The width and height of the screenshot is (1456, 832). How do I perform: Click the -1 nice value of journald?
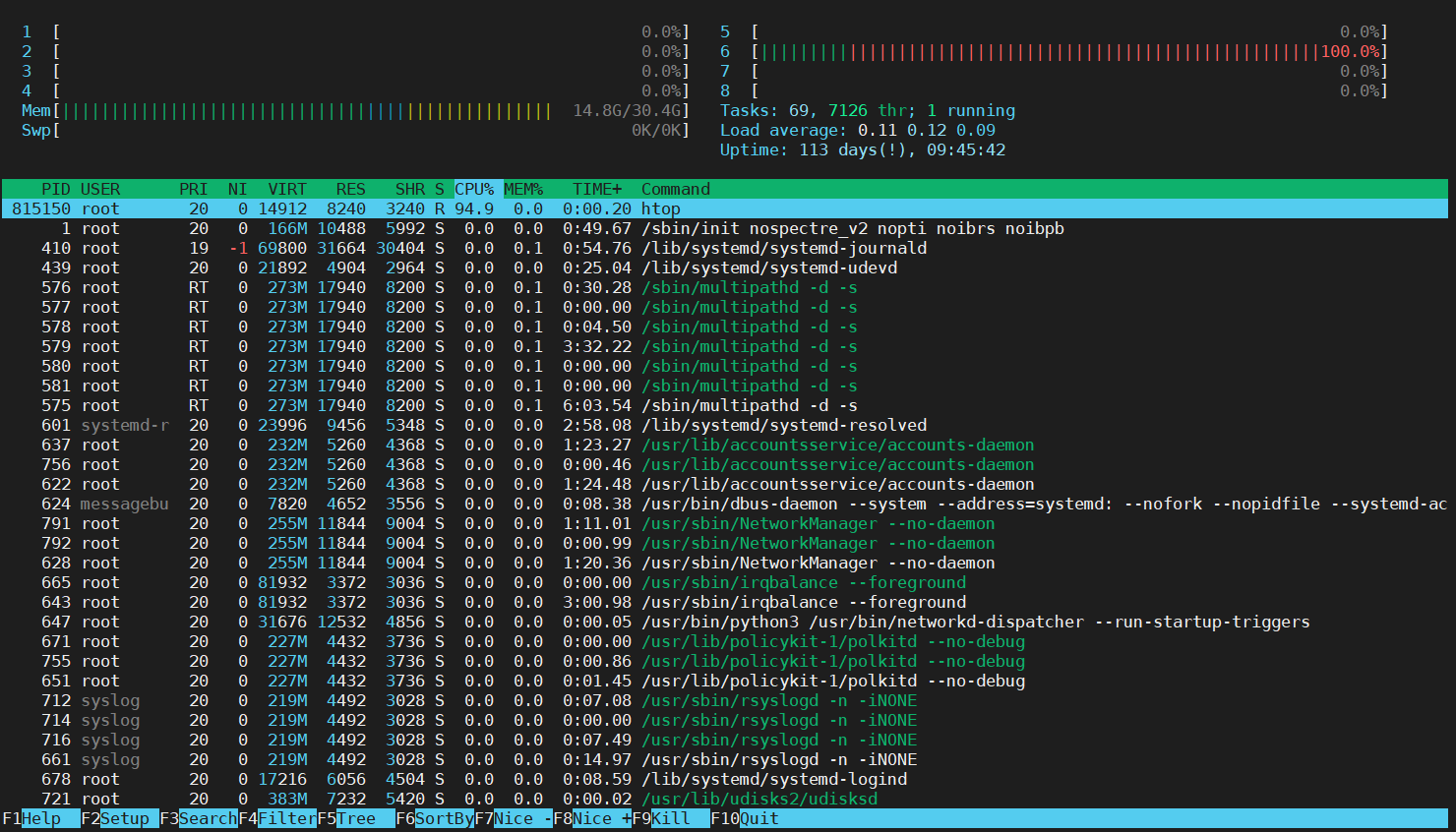point(238,248)
